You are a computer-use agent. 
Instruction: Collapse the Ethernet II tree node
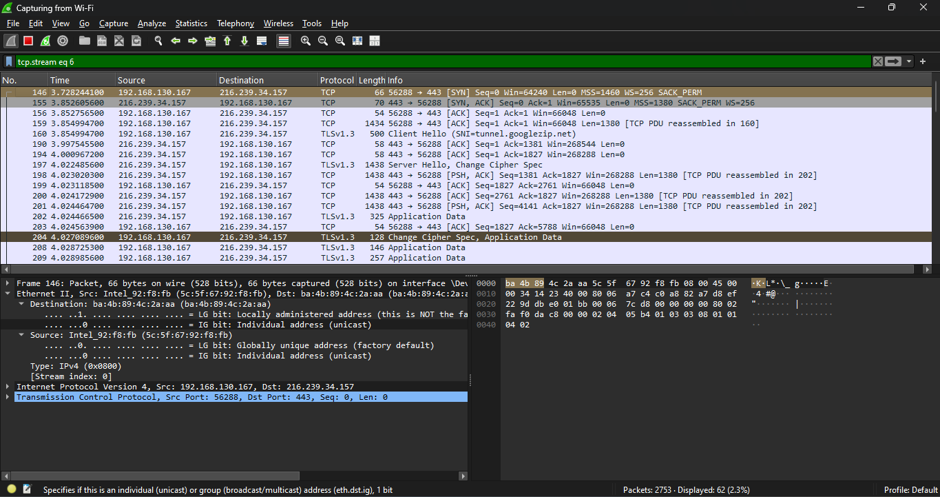coord(7,293)
